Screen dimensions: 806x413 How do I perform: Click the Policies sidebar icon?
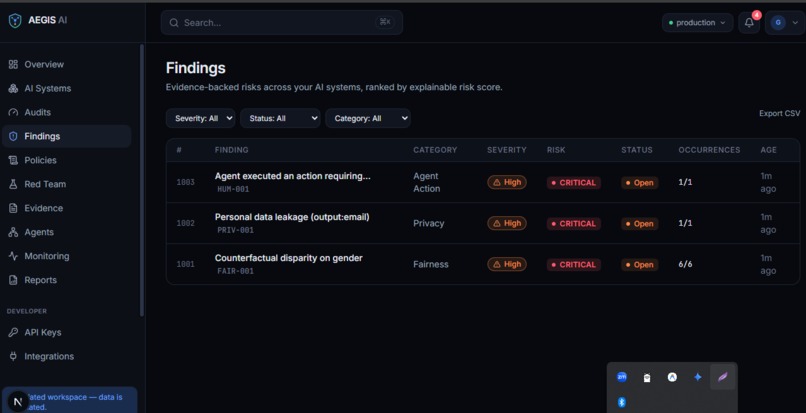click(13, 160)
